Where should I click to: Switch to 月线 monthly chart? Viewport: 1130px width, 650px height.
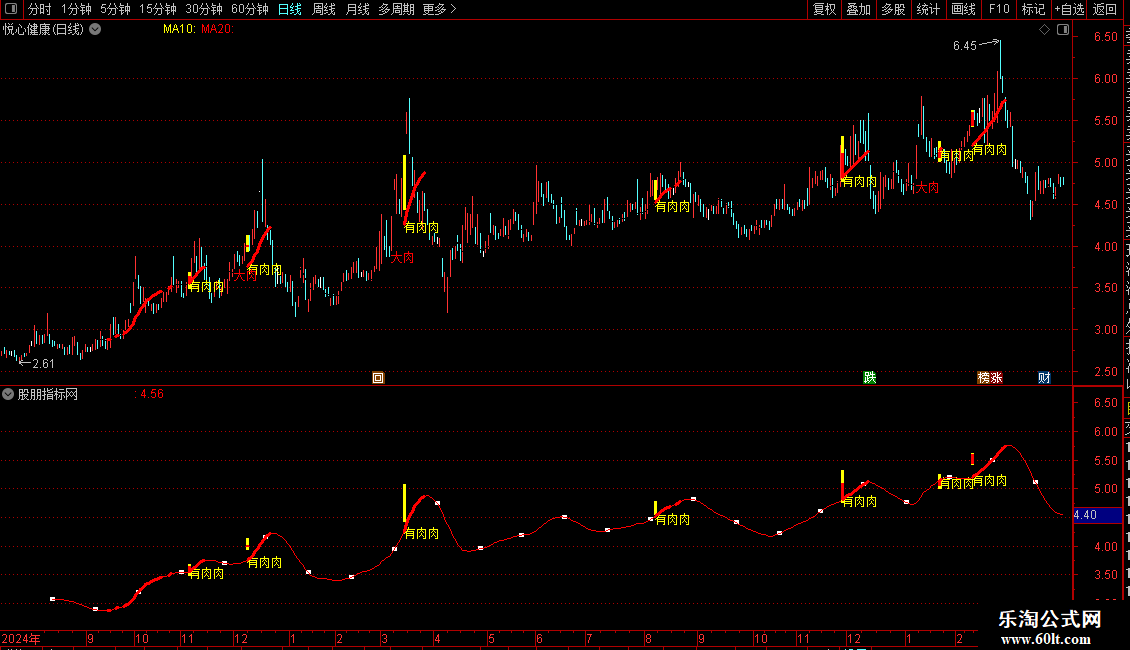click(357, 9)
